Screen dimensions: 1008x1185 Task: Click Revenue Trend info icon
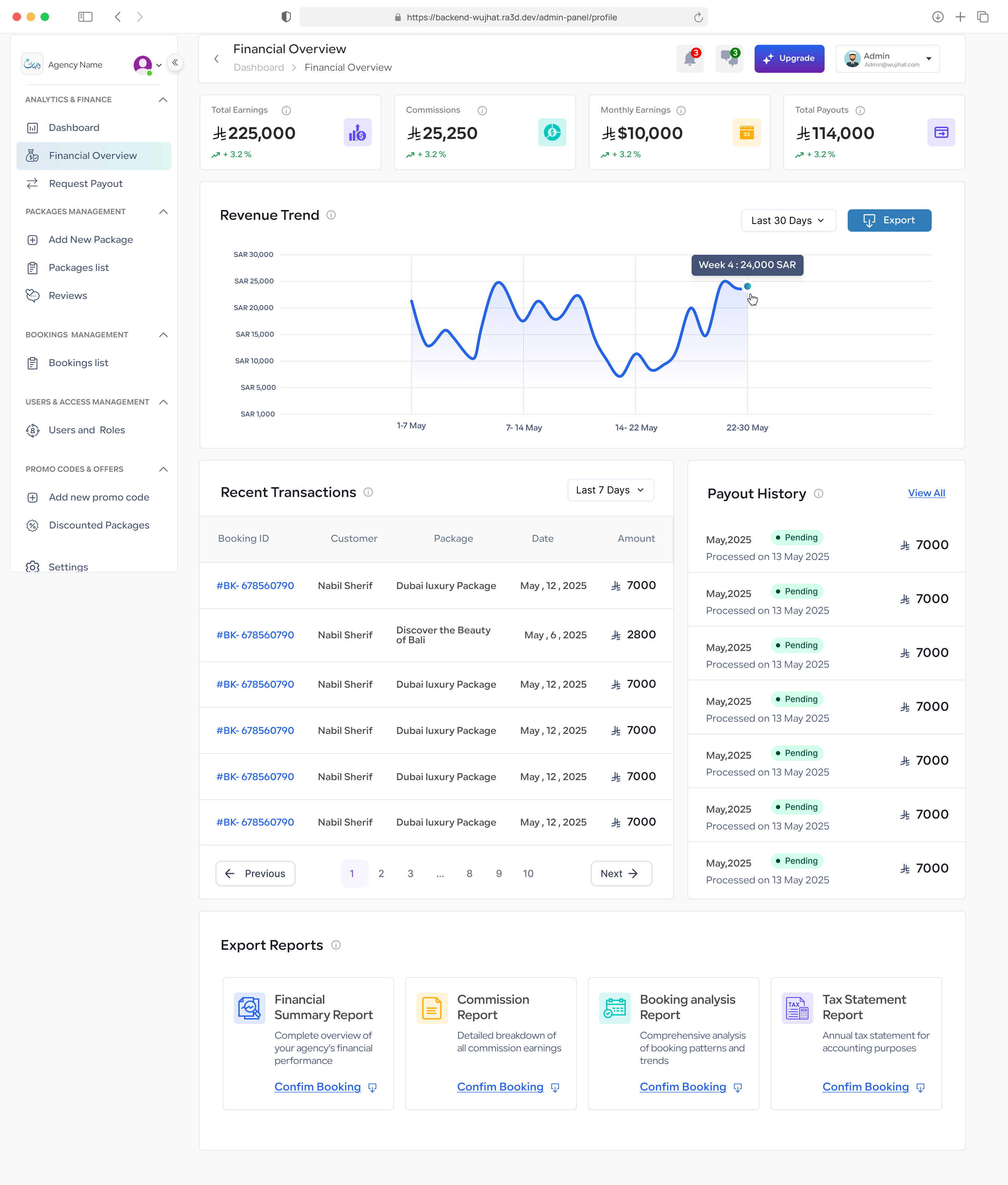(x=331, y=215)
